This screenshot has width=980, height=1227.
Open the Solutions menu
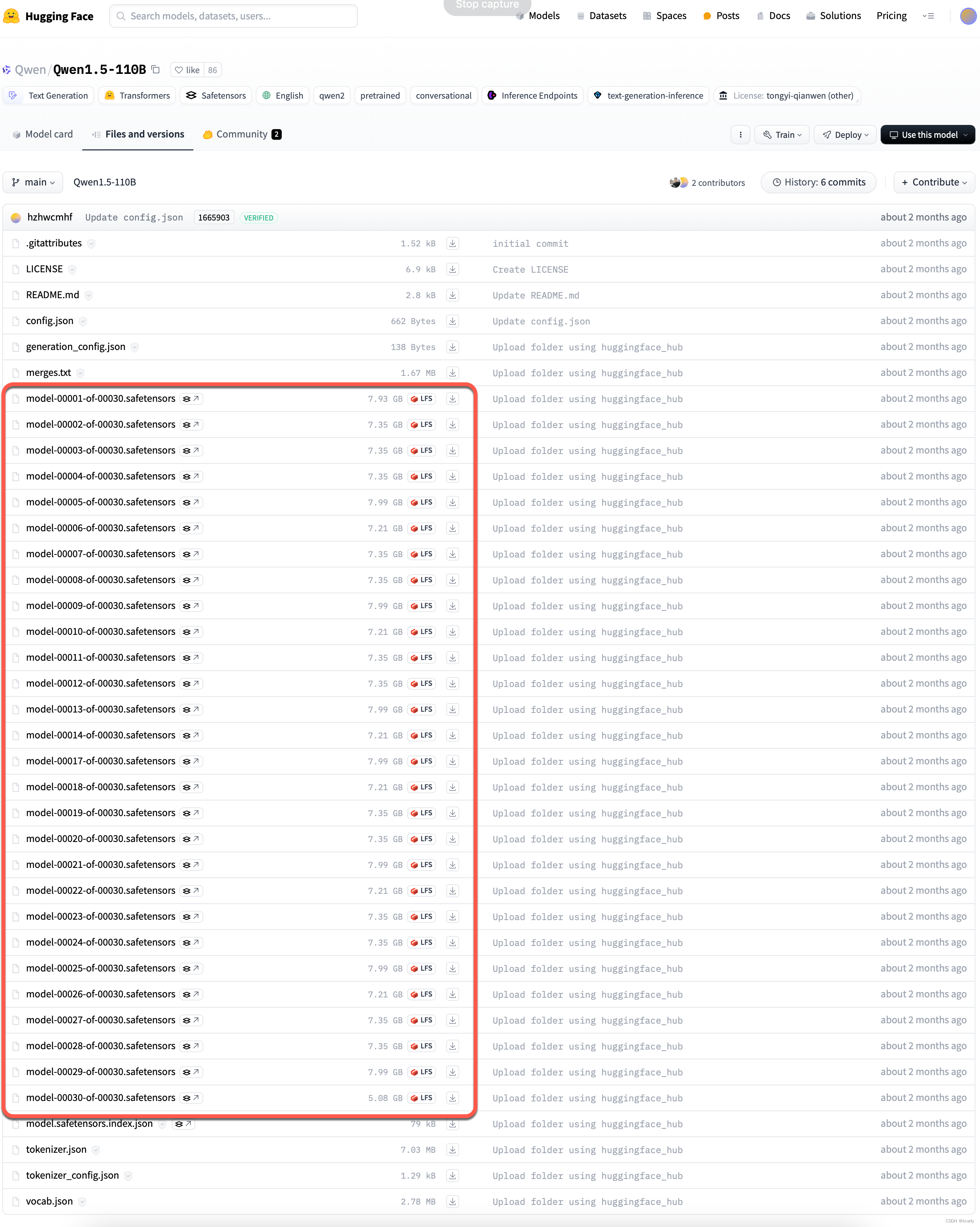[x=834, y=16]
